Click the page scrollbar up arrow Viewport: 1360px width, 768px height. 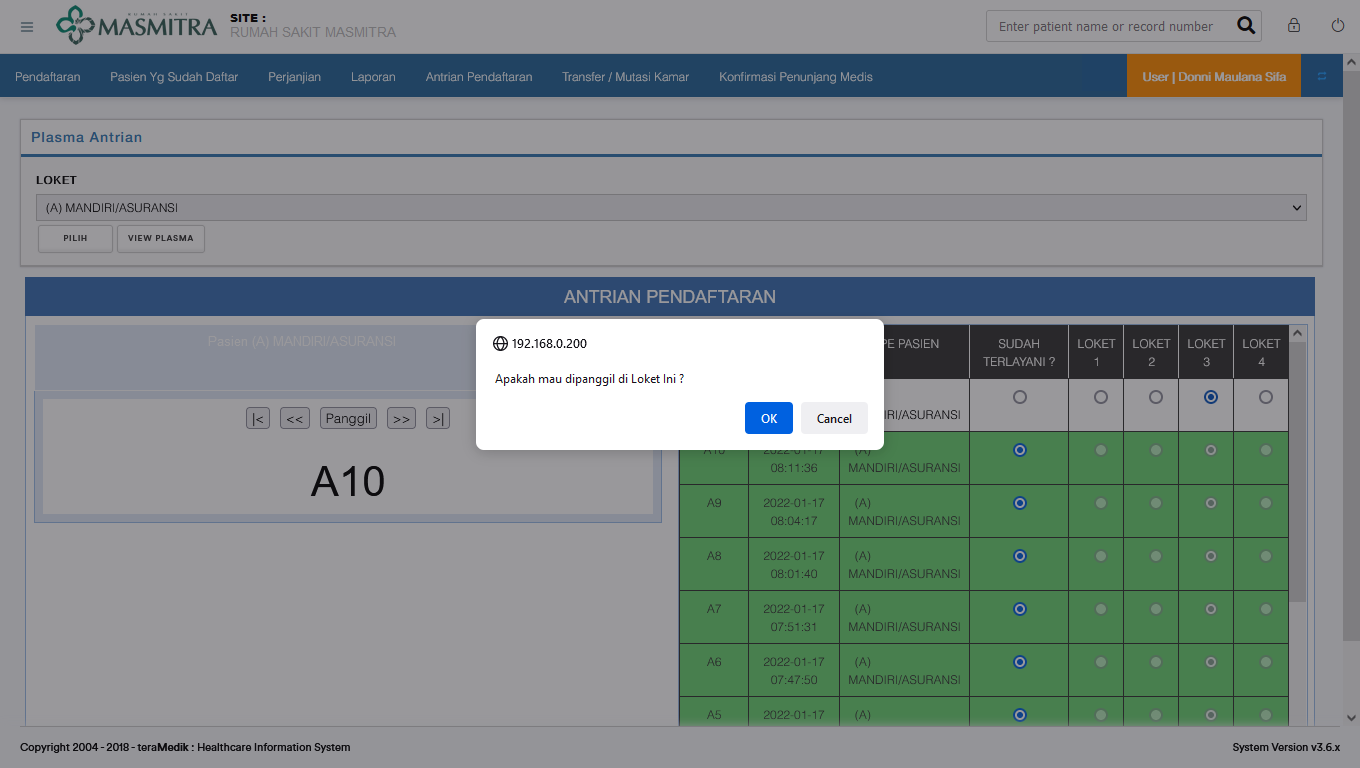click(x=1351, y=62)
